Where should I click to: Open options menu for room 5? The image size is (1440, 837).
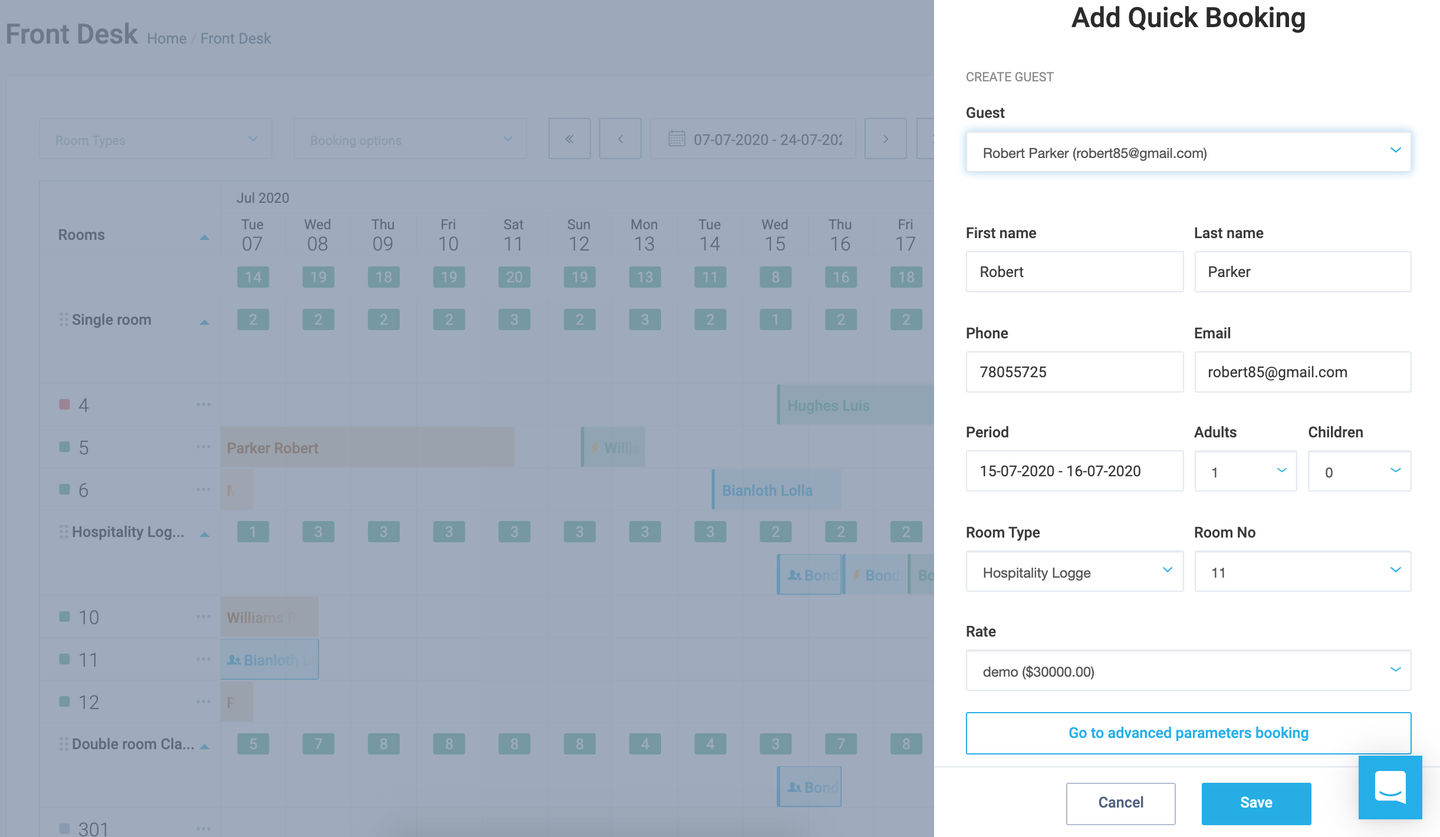[x=204, y=448]
